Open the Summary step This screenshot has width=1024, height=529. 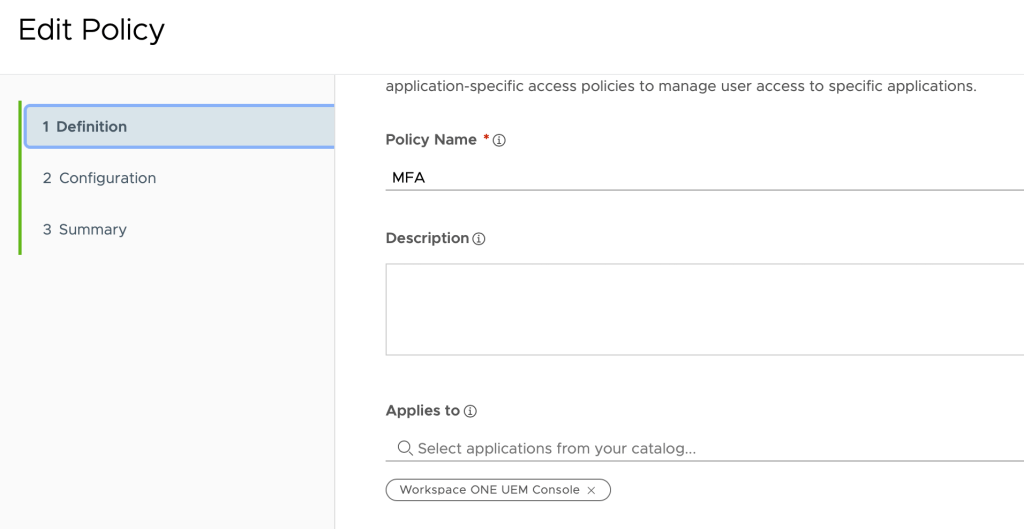click(92, 229)
